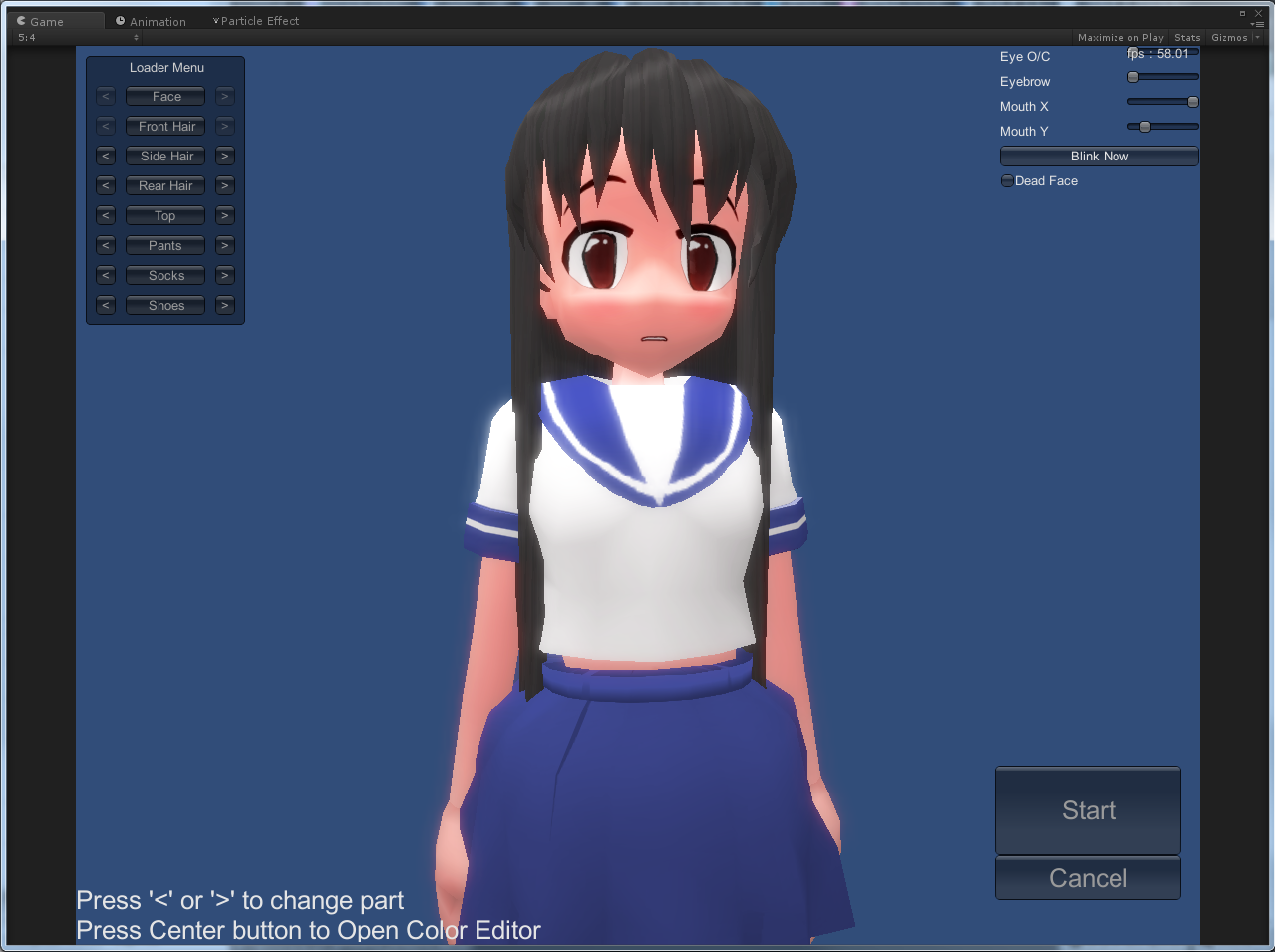1275x952 pixels.
Task: Toggle the Stats overlay
Action: (x=1187, y=38)
